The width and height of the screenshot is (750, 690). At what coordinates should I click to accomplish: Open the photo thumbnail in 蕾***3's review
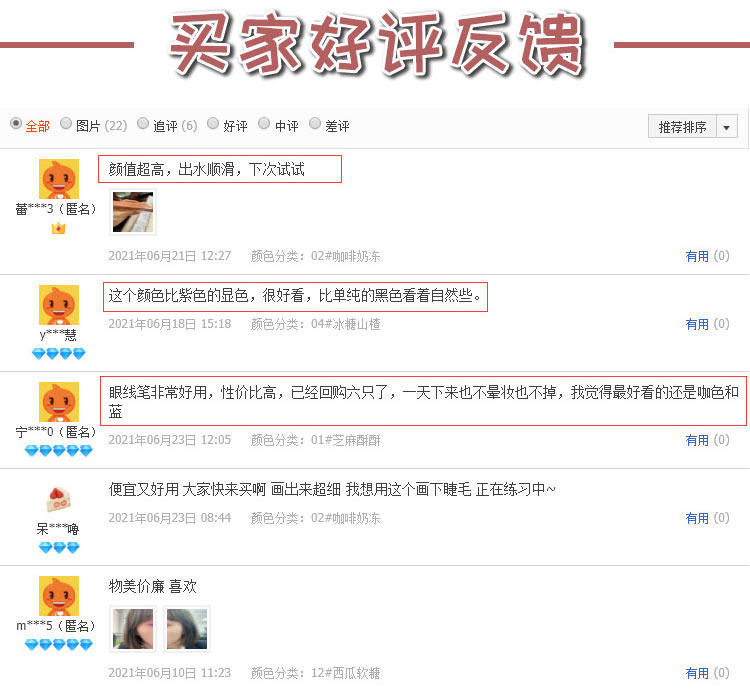point(133,212)
